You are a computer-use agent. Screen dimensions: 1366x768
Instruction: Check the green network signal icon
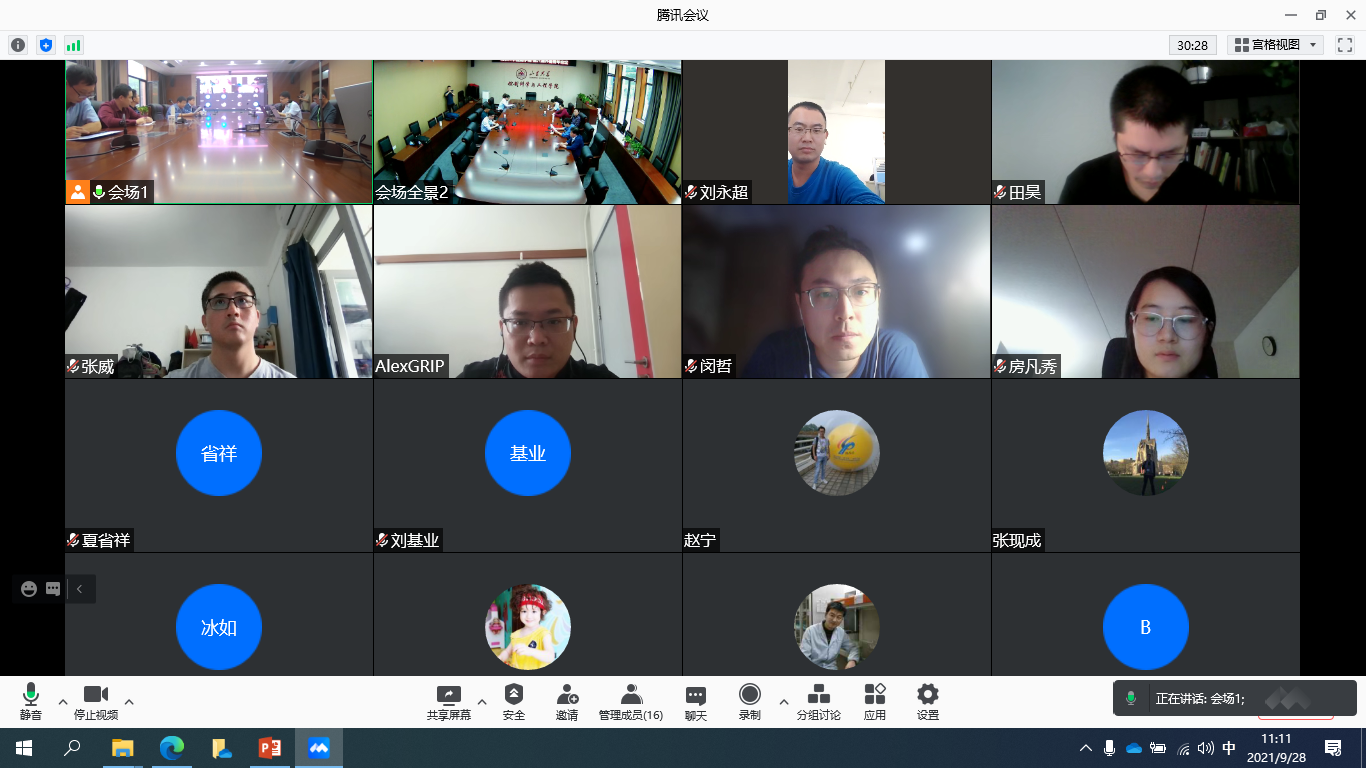(73, 45)
